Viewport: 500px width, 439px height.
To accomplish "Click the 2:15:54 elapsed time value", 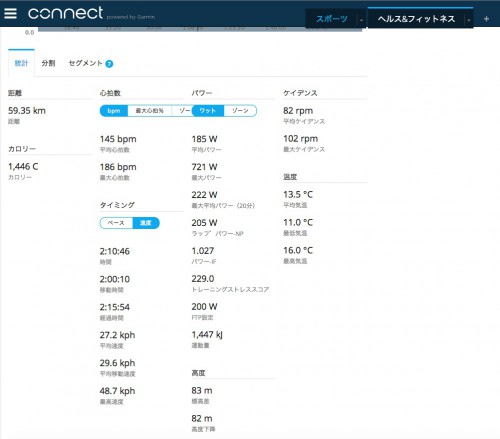I will click(115, 307).
